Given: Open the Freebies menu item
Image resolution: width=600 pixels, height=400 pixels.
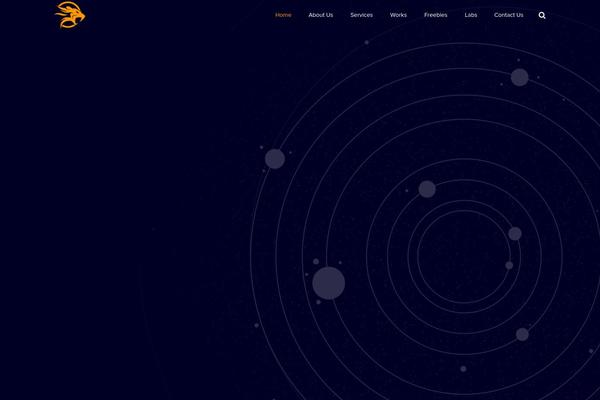Looking at the screenshot, I should pos(435,15).
